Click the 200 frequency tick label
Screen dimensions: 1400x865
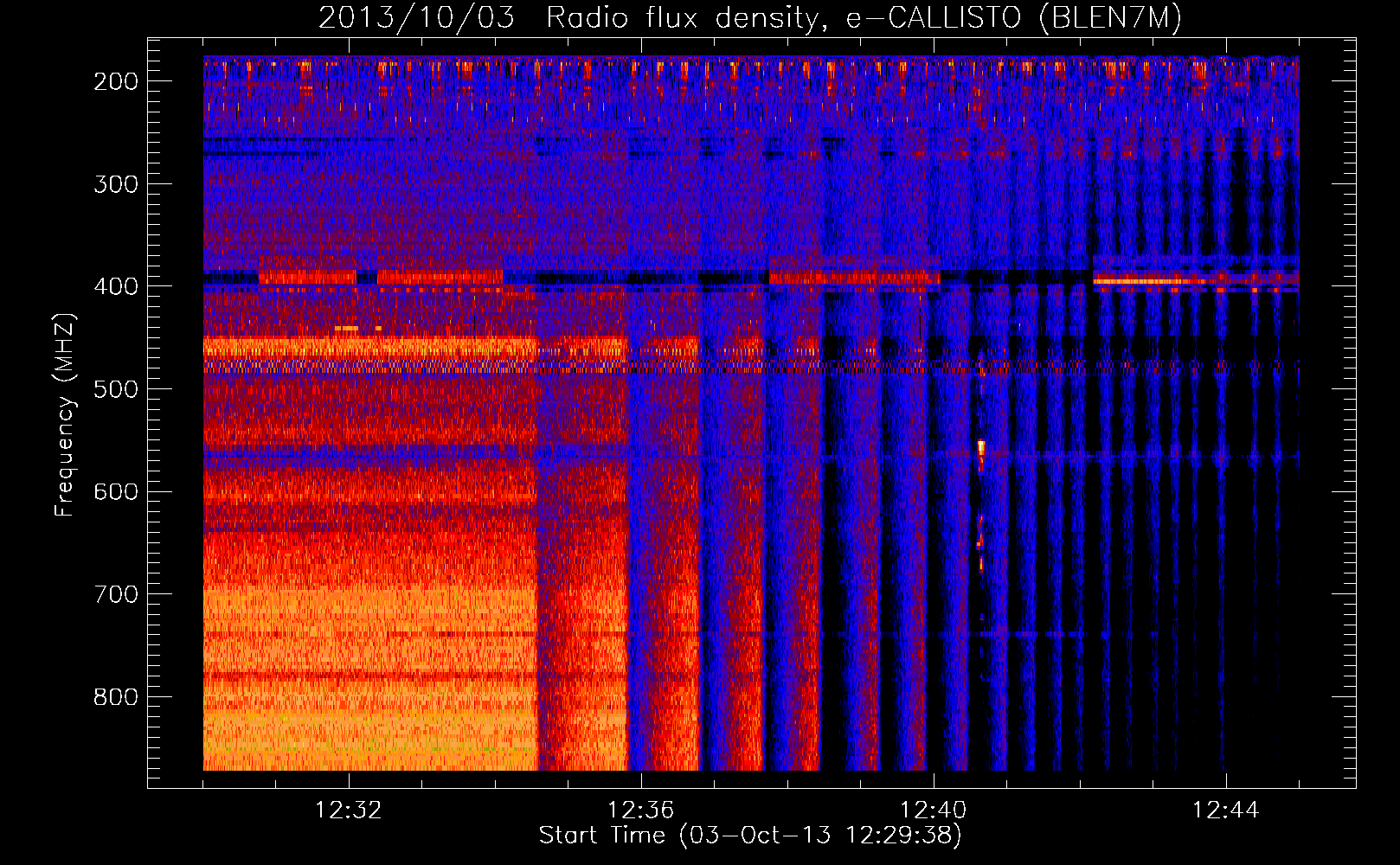point(116,81)
